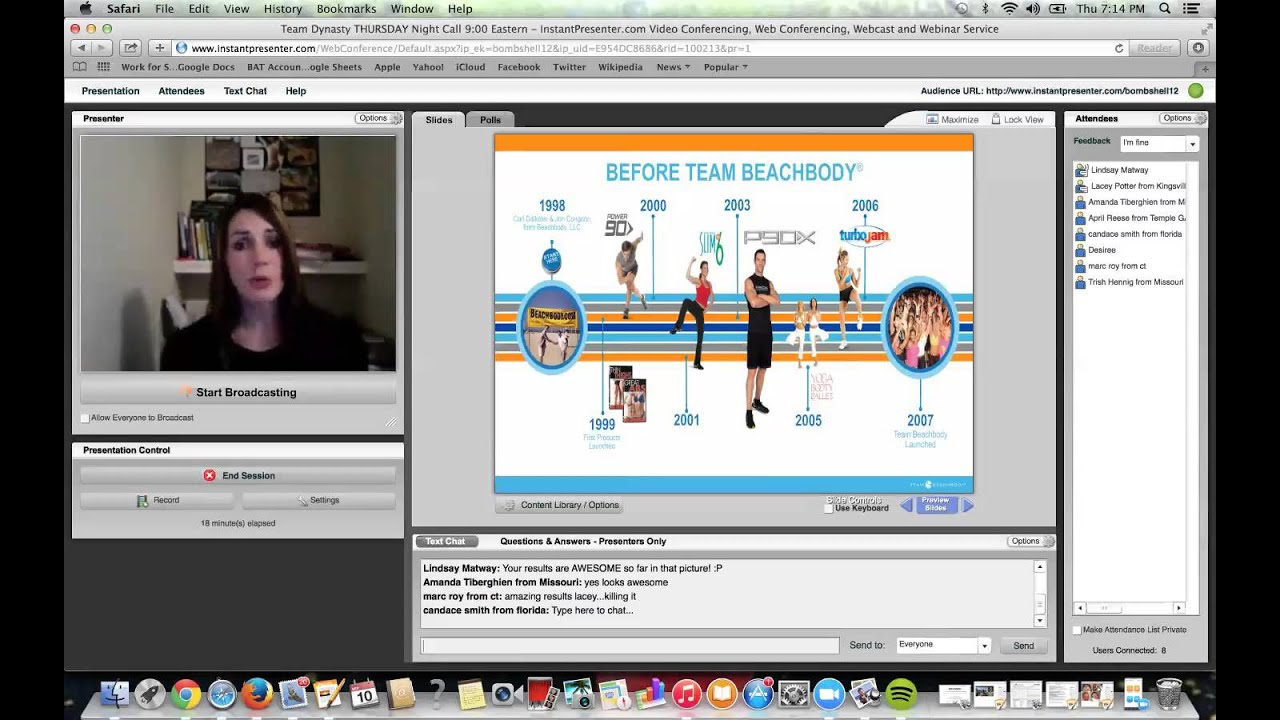
Task: Go to the previous slide arrow
Action: 906,506
